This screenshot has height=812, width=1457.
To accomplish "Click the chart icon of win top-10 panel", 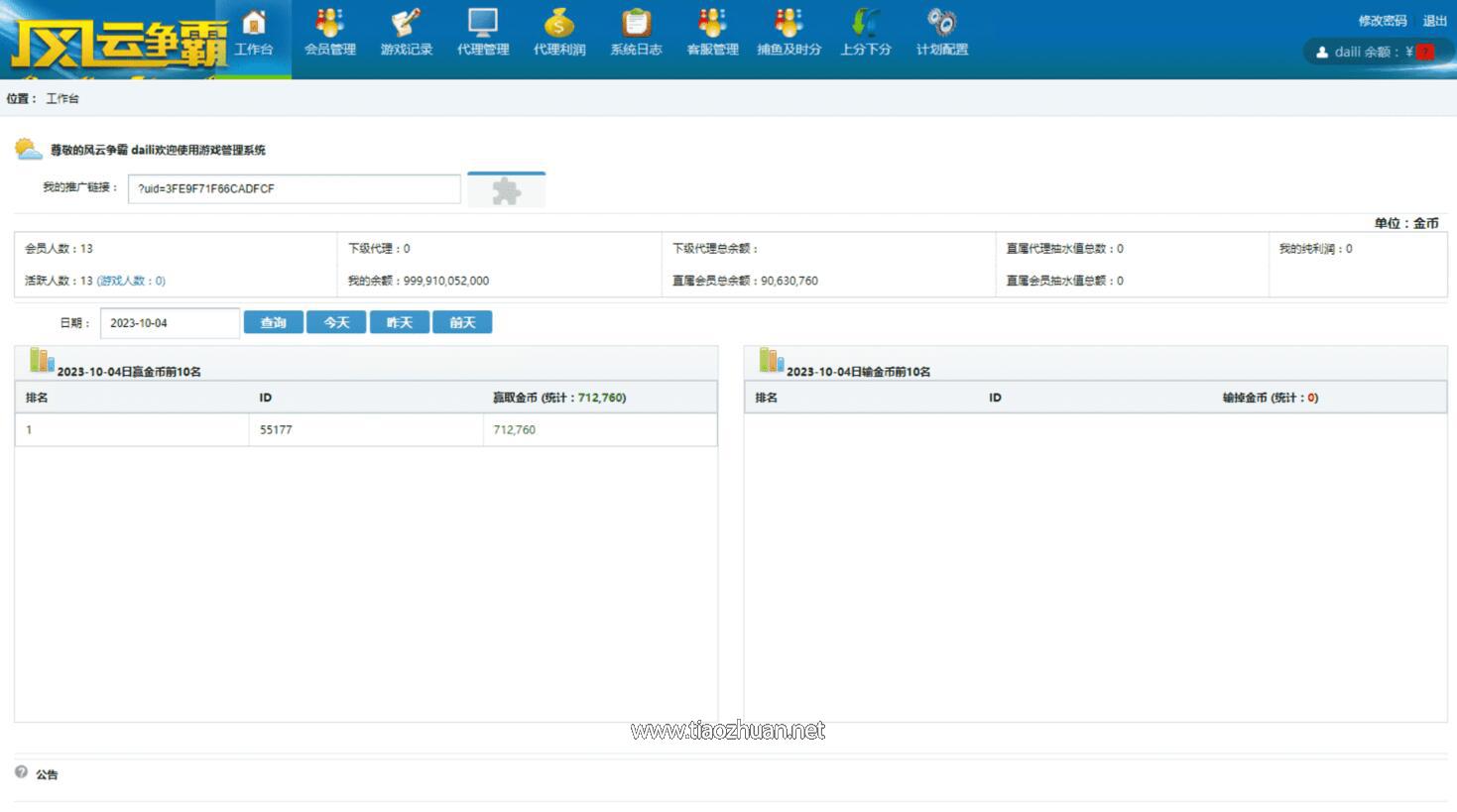I will (42, 360).
